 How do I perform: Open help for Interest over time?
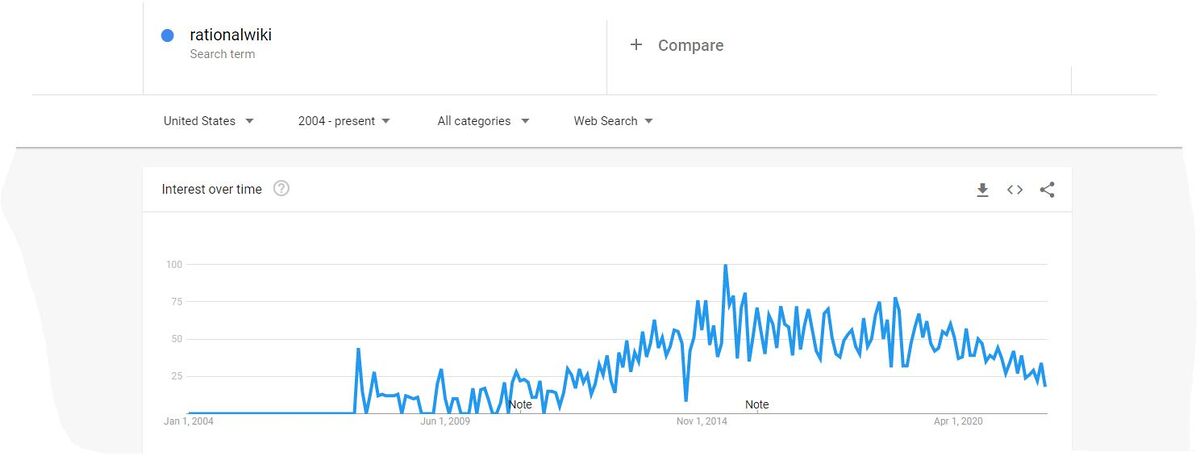click(281, 189)
